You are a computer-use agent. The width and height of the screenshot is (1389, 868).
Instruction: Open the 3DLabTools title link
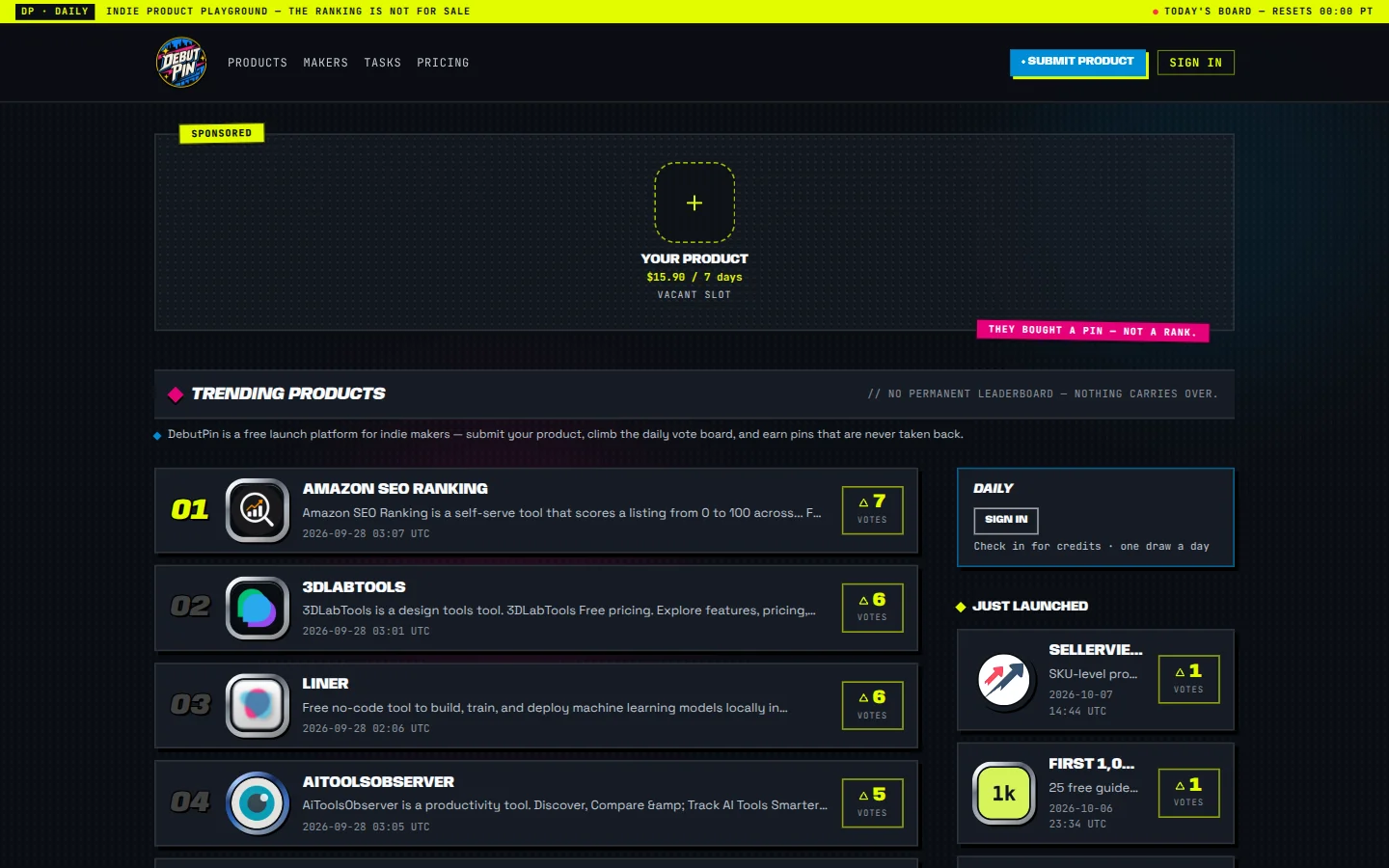click(354, 587)
